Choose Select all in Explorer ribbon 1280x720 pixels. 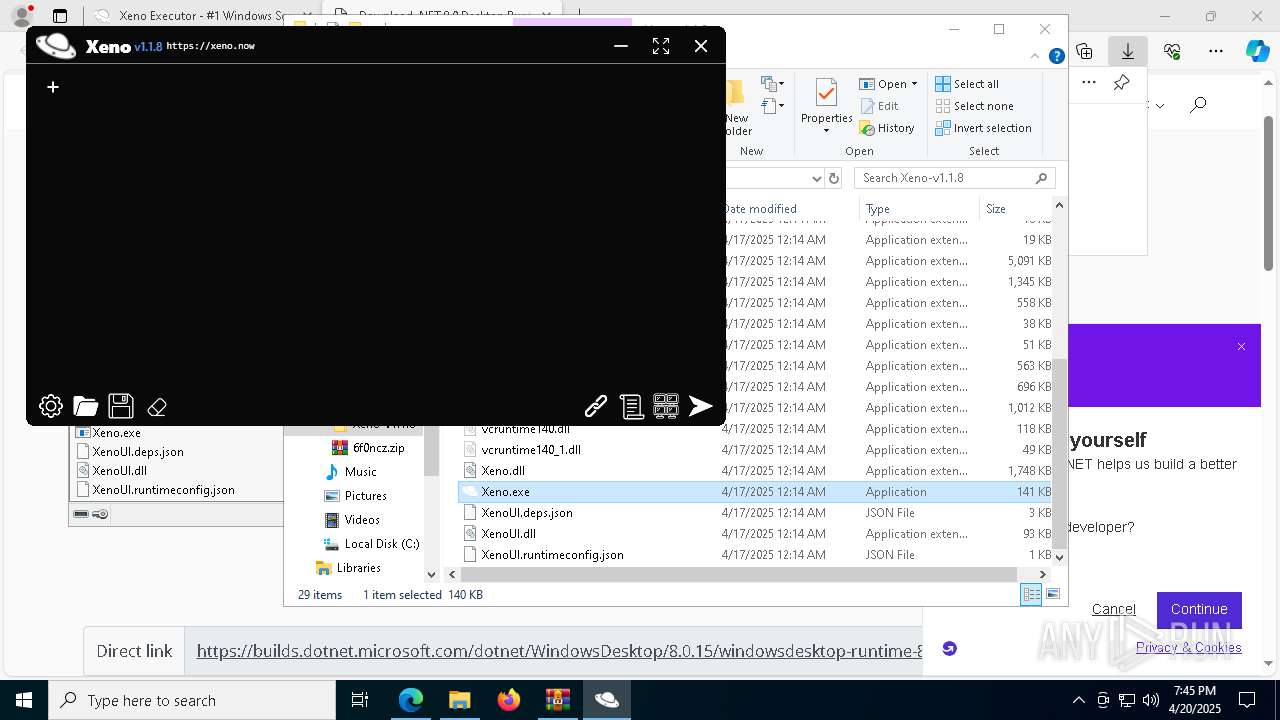(967, 84)
